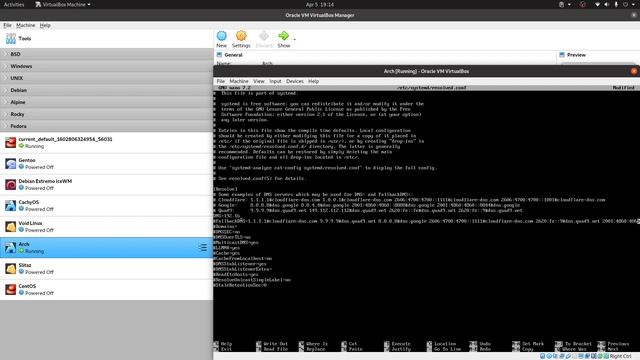This screenshot has height=360, width=640.
Task: Open the dropdown arrow beside Show
Action: click(x=294, y=39)
